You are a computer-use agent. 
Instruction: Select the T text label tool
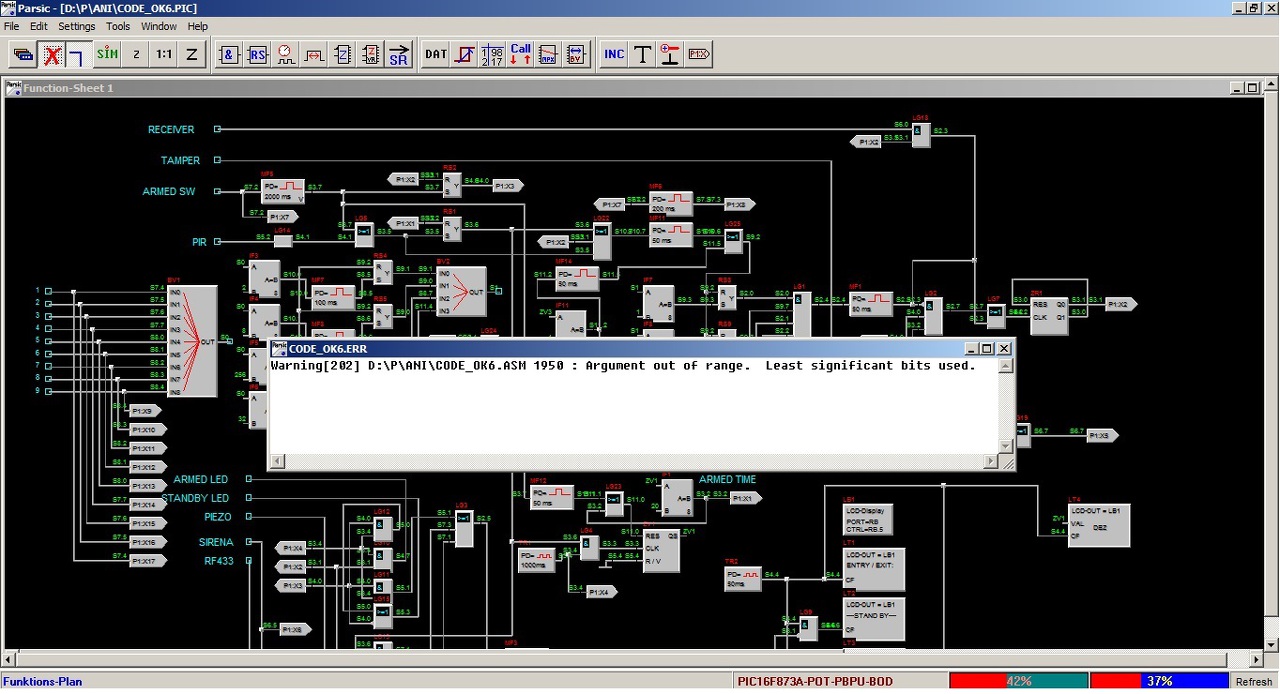642,54
